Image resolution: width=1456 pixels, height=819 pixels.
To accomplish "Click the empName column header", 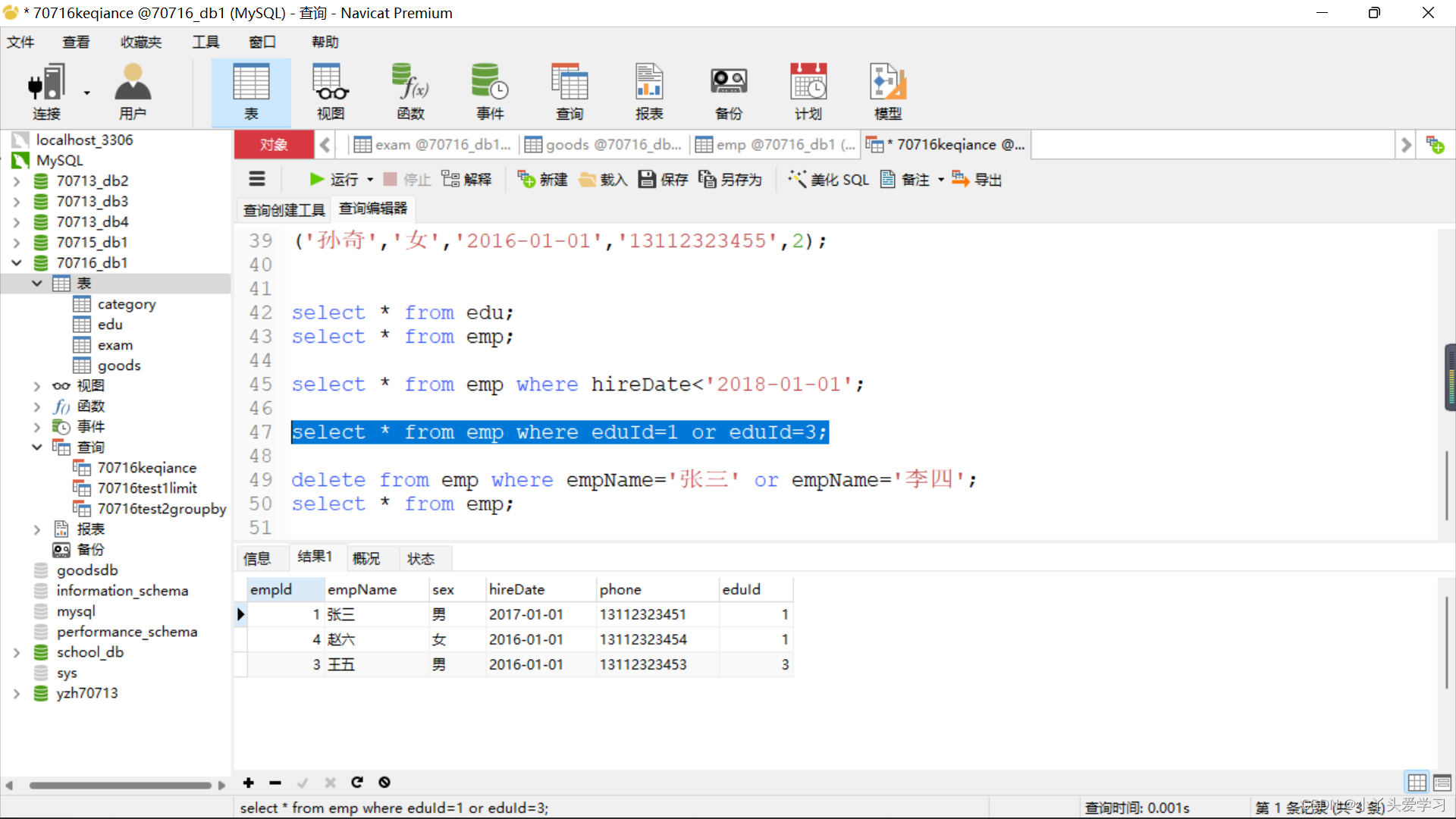I will (377, 589).
